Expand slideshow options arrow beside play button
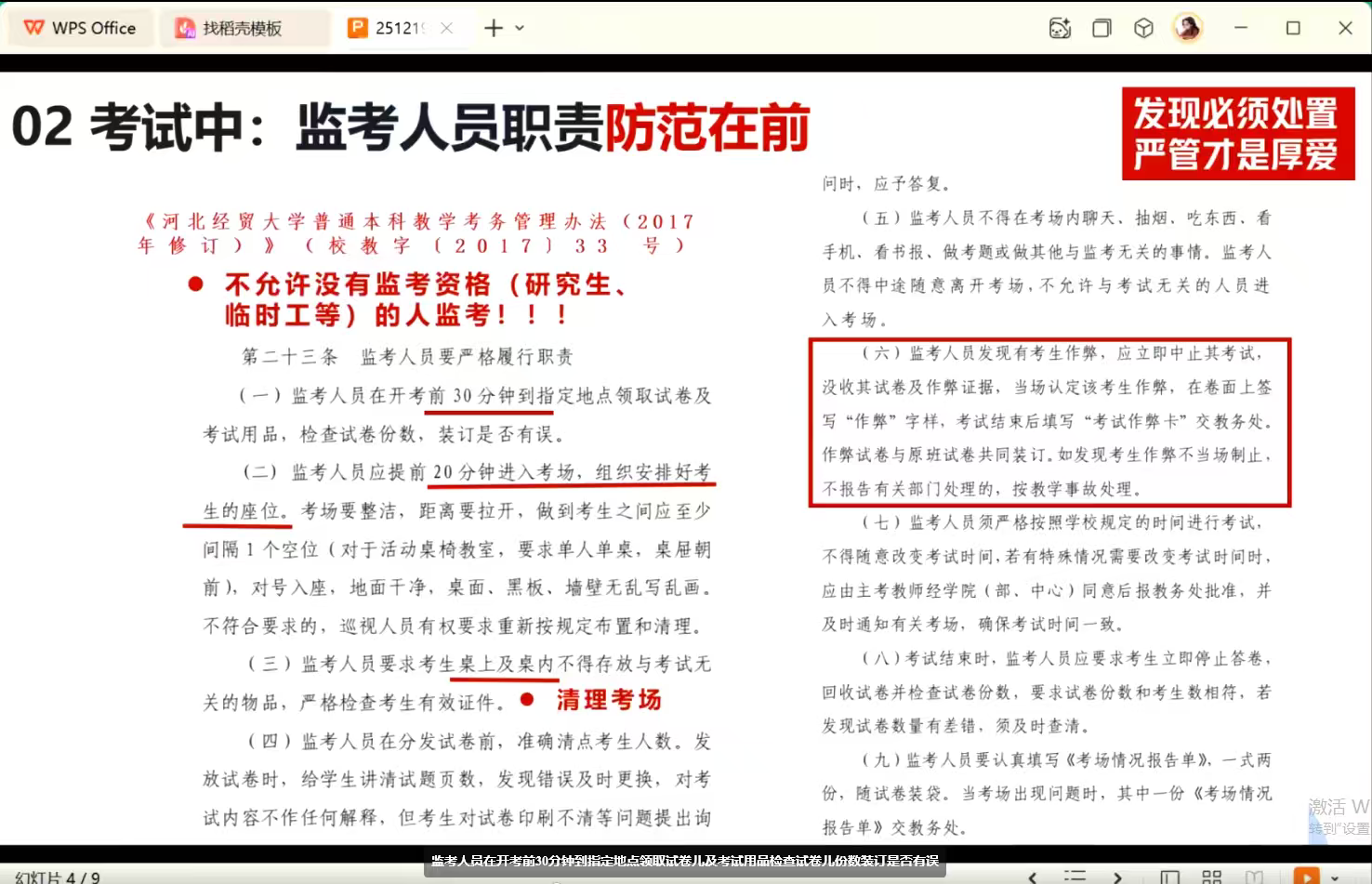The width and height of the screenshot is (1372, 884). click(x=1336, y=877)
